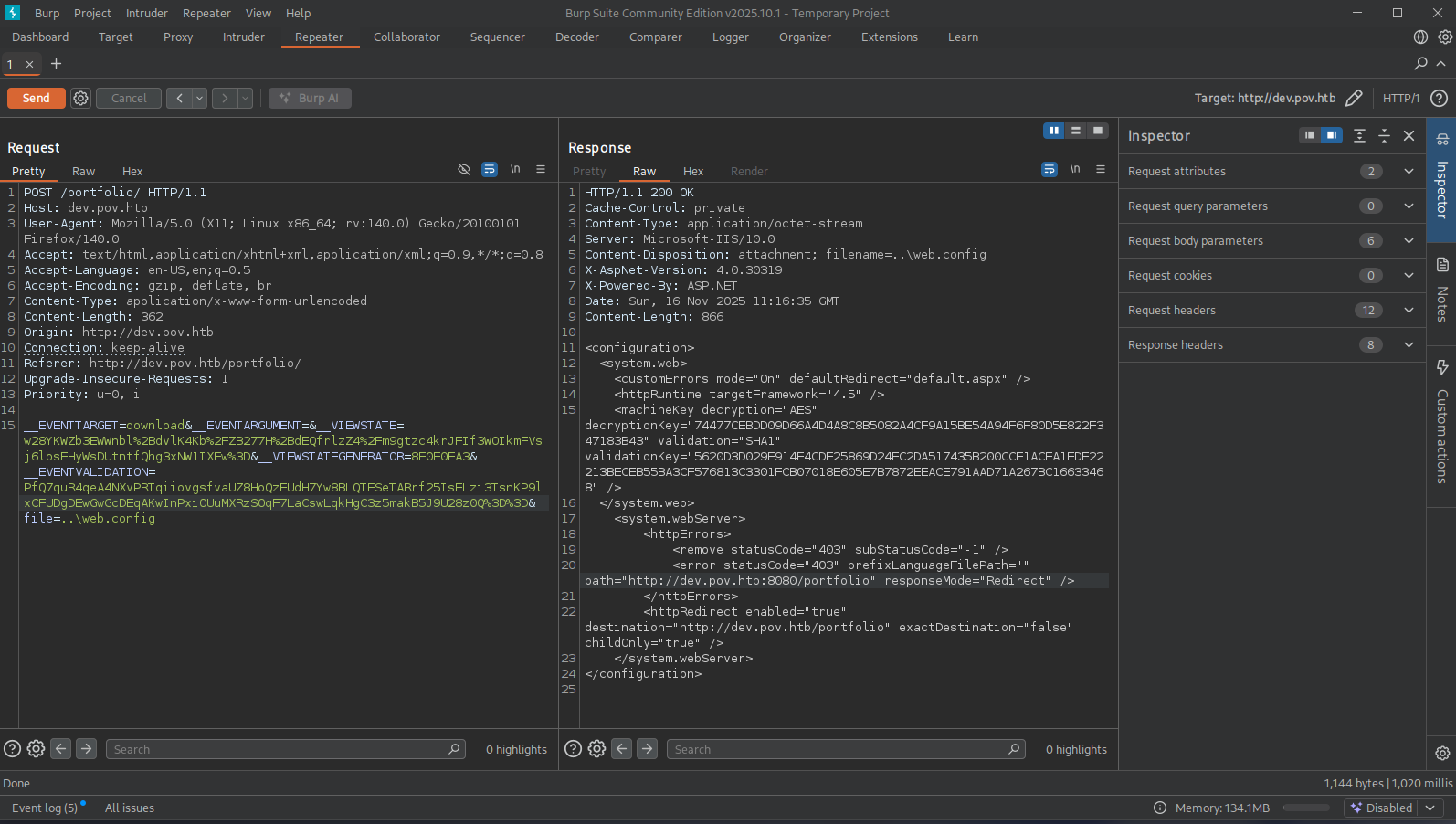The width and height of the screenshot is (1456, 824).
Task: Toggle request non-printable characters \n icon
Action: pos(515,169)
